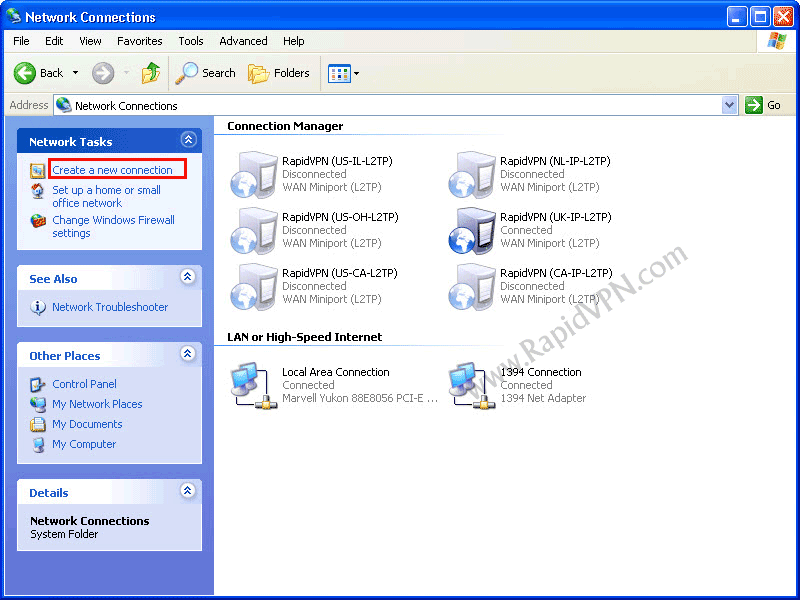Viewport: 800px width, 600px height.
Task: Click the Address field text
Action: coord(126,106)
